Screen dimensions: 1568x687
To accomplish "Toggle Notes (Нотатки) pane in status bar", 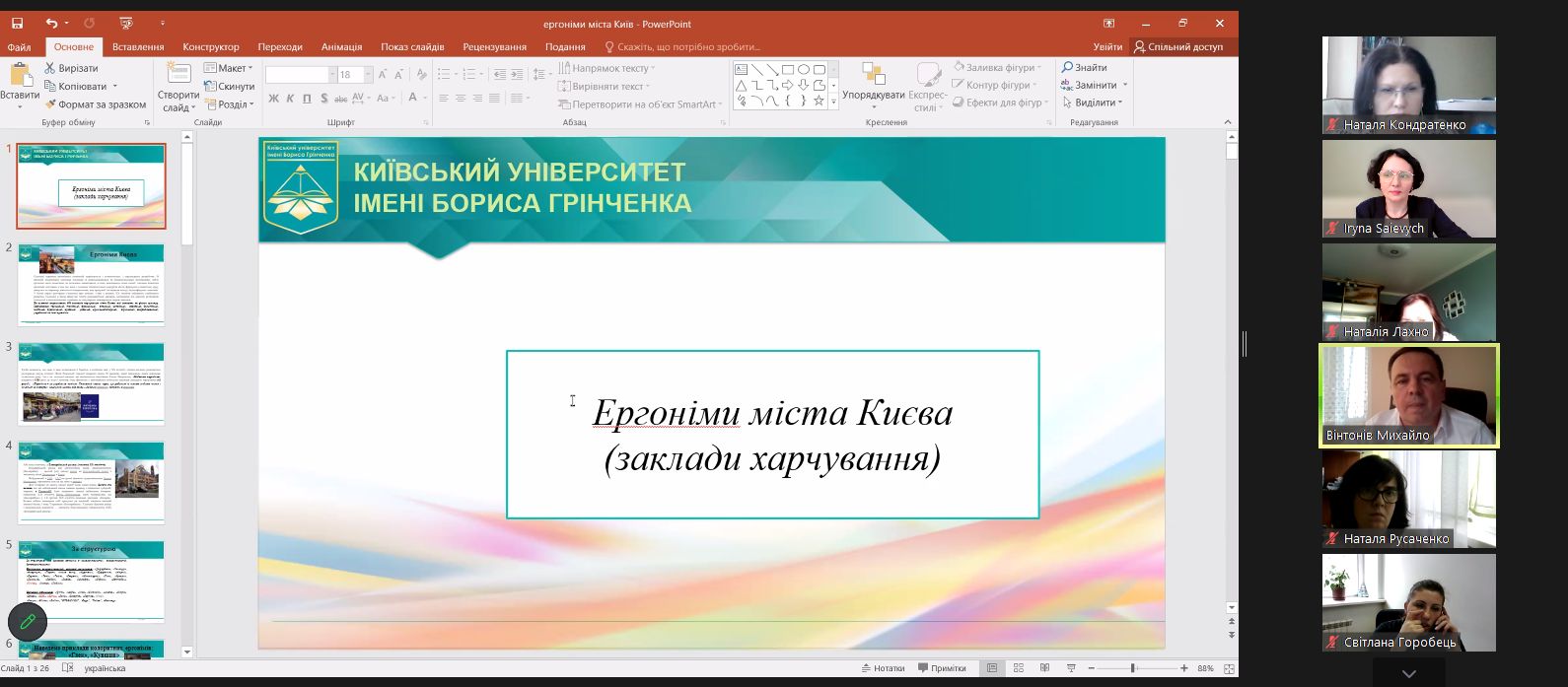I will pyautogui.click(x=883, y=668).
